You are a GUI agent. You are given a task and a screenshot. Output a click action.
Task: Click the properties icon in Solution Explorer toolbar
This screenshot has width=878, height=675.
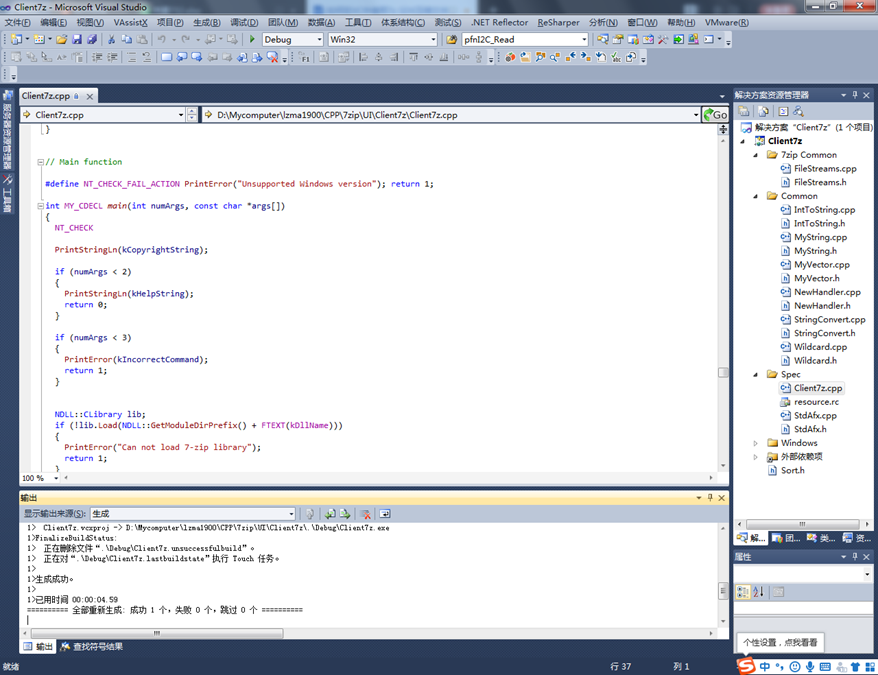point(744,111)
